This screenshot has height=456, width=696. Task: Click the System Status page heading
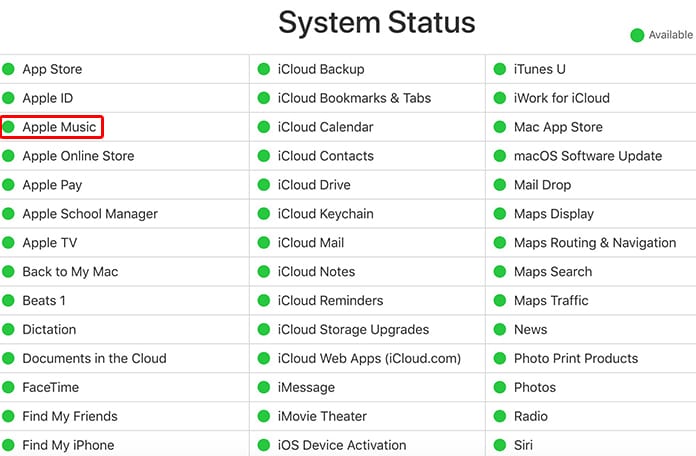tap(377, 22)
